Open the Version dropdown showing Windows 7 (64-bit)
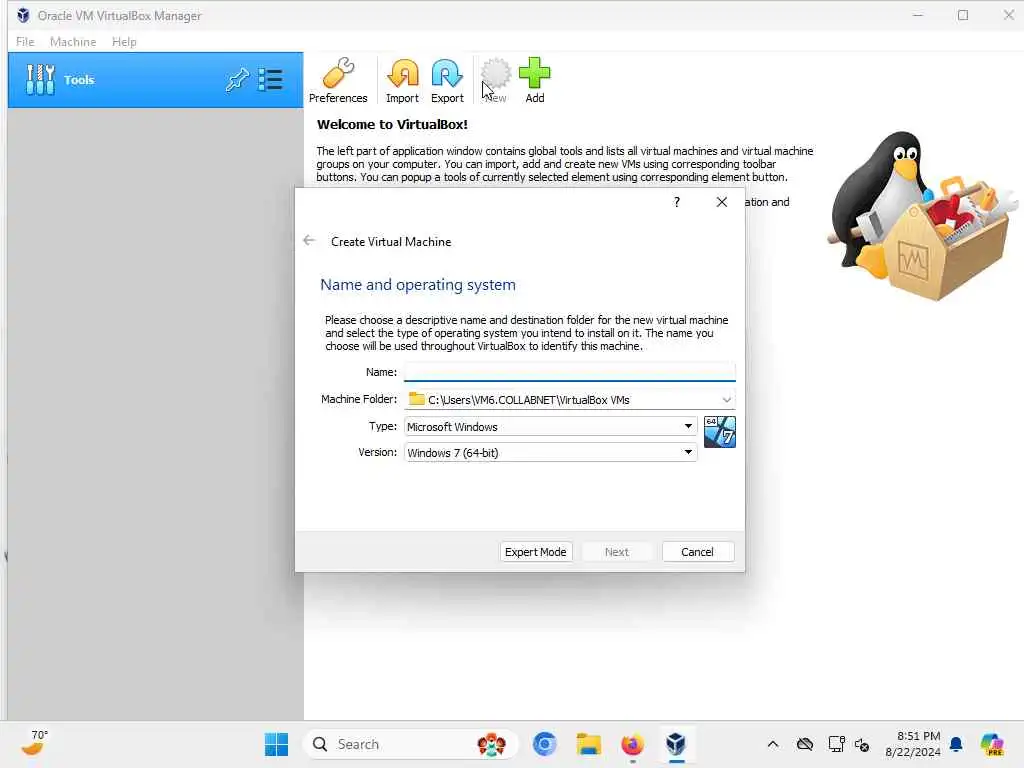Image resolution: width=1024 pixels, height=768 pixels. (x=551, y=453)
